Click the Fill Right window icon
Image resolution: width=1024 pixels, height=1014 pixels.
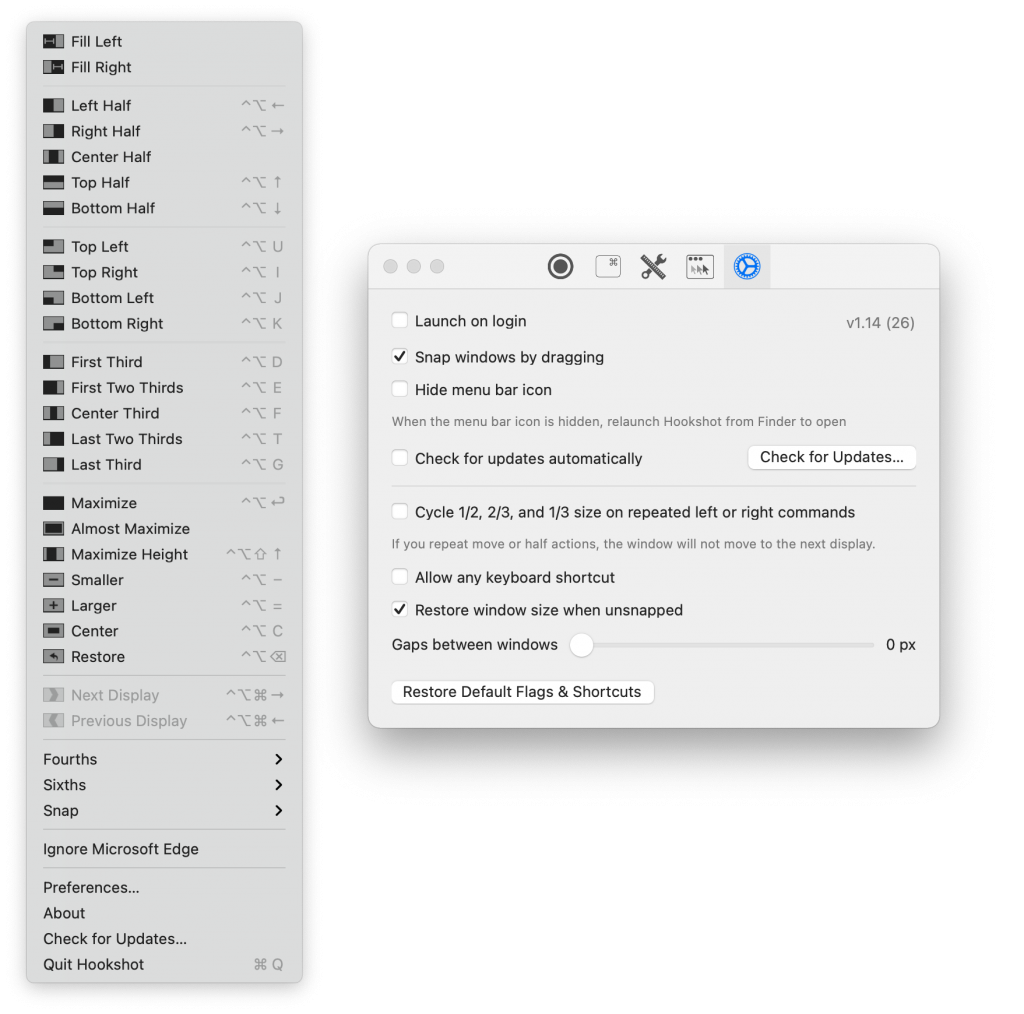[x=54, y=67]
